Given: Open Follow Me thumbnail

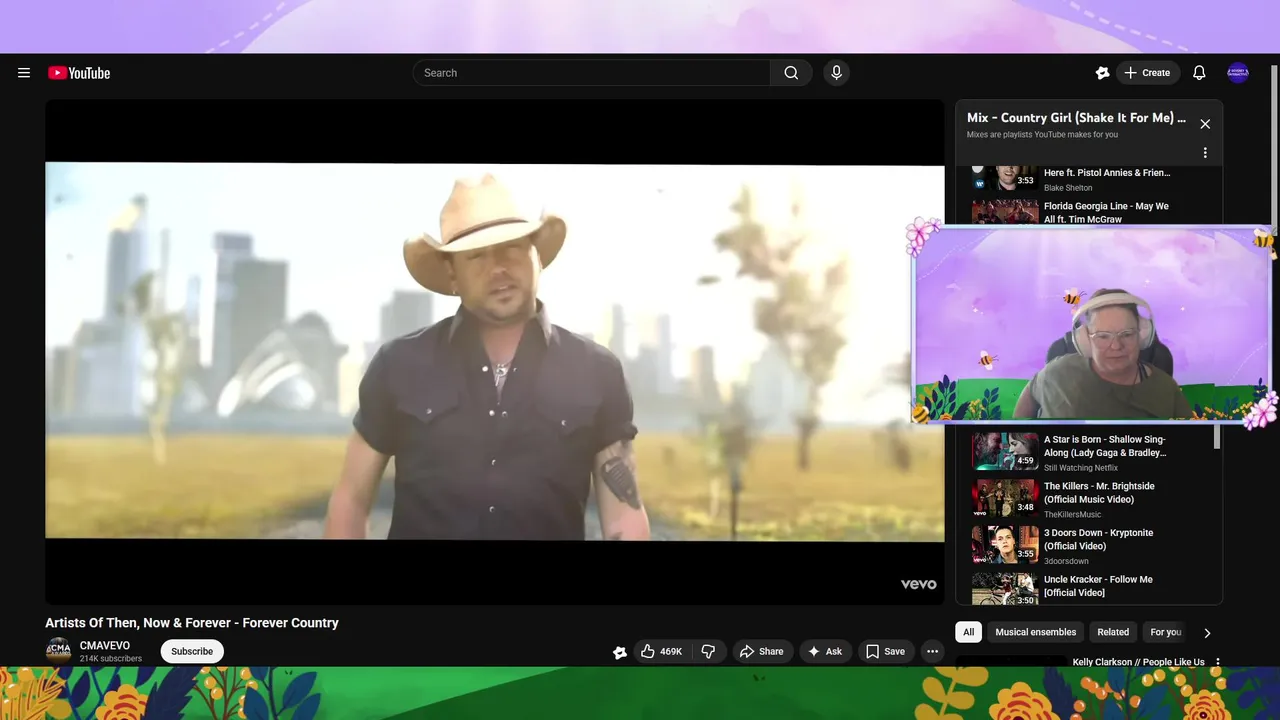Looking at the screenshot, I should coord(1005,589).
